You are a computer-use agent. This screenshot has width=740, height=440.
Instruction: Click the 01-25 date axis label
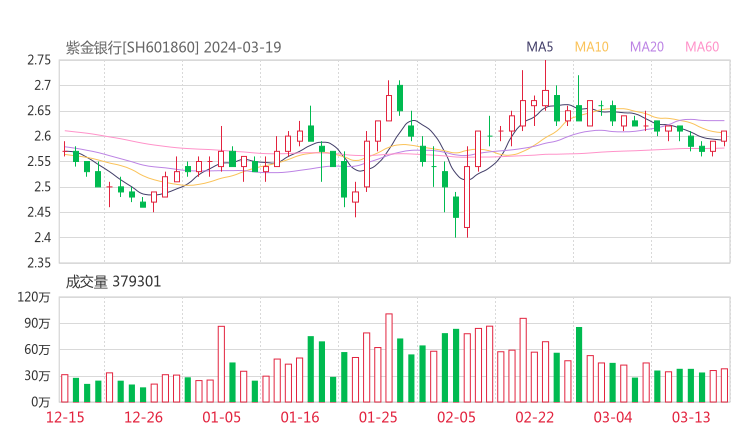pyautogui.click(x=378, y=417)
